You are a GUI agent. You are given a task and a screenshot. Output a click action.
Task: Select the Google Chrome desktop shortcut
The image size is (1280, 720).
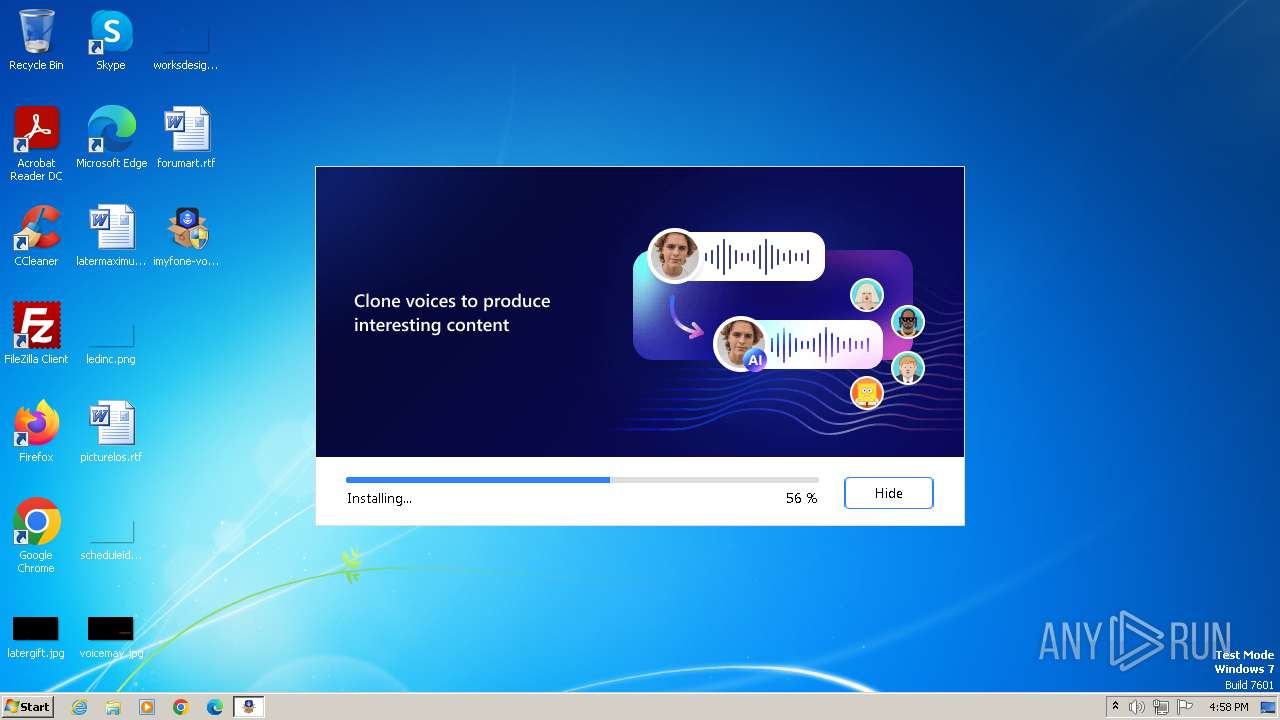[36, 536]
